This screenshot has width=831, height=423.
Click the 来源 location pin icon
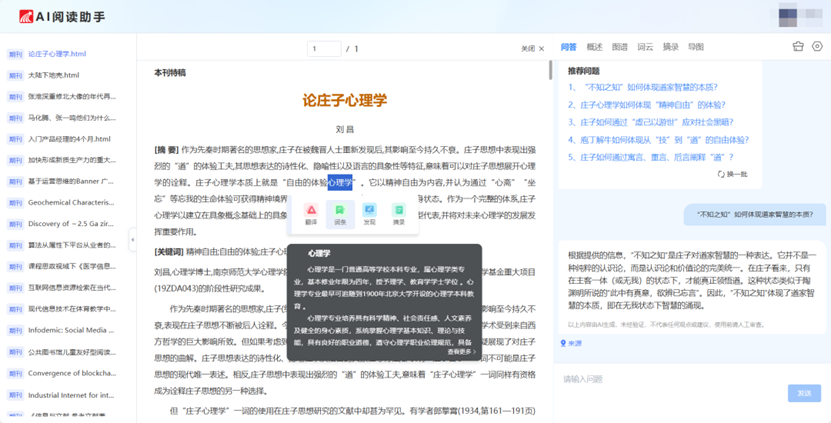[x=563, y=343]
